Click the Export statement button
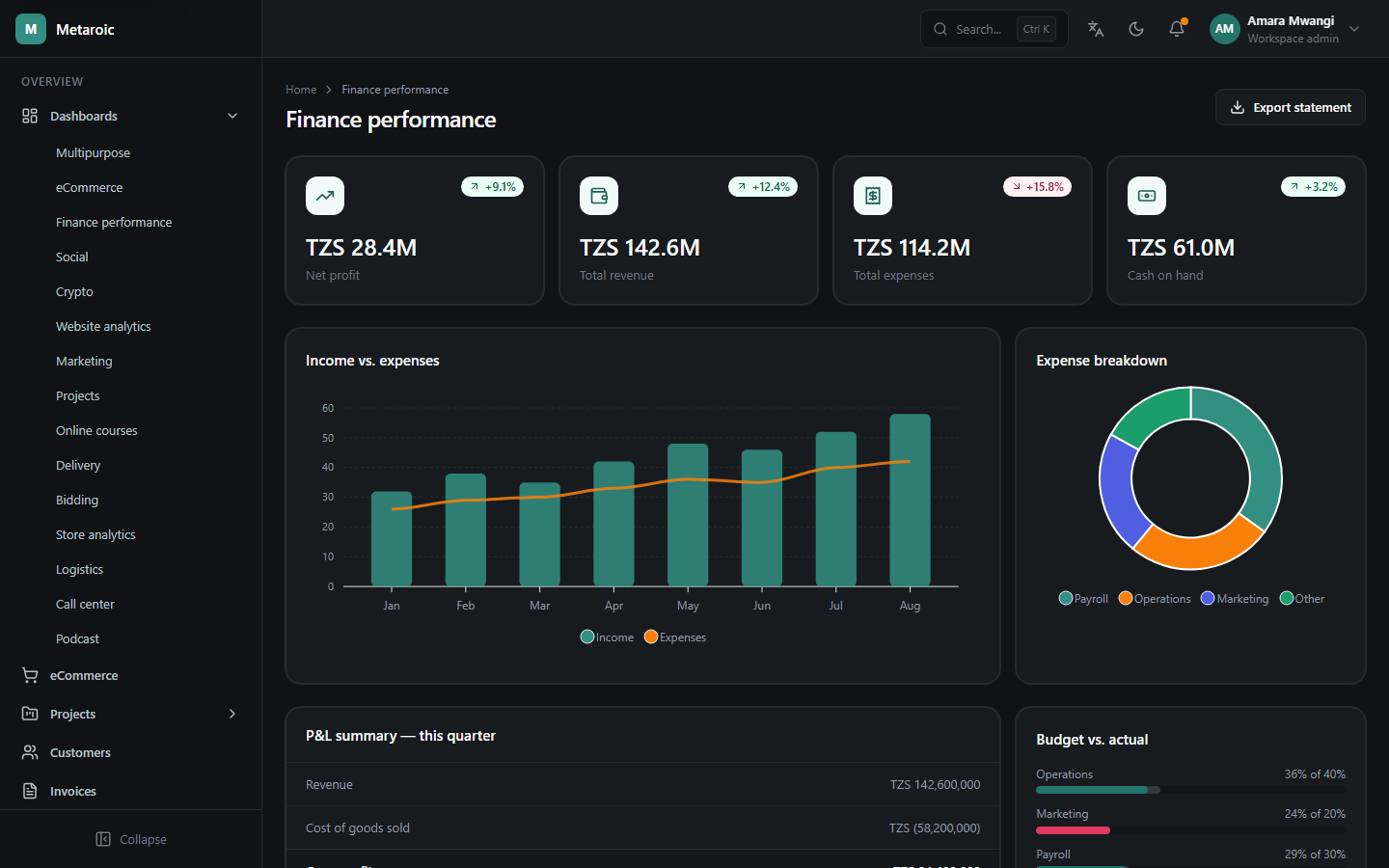1389x868 pixels. pos(1291,107)
